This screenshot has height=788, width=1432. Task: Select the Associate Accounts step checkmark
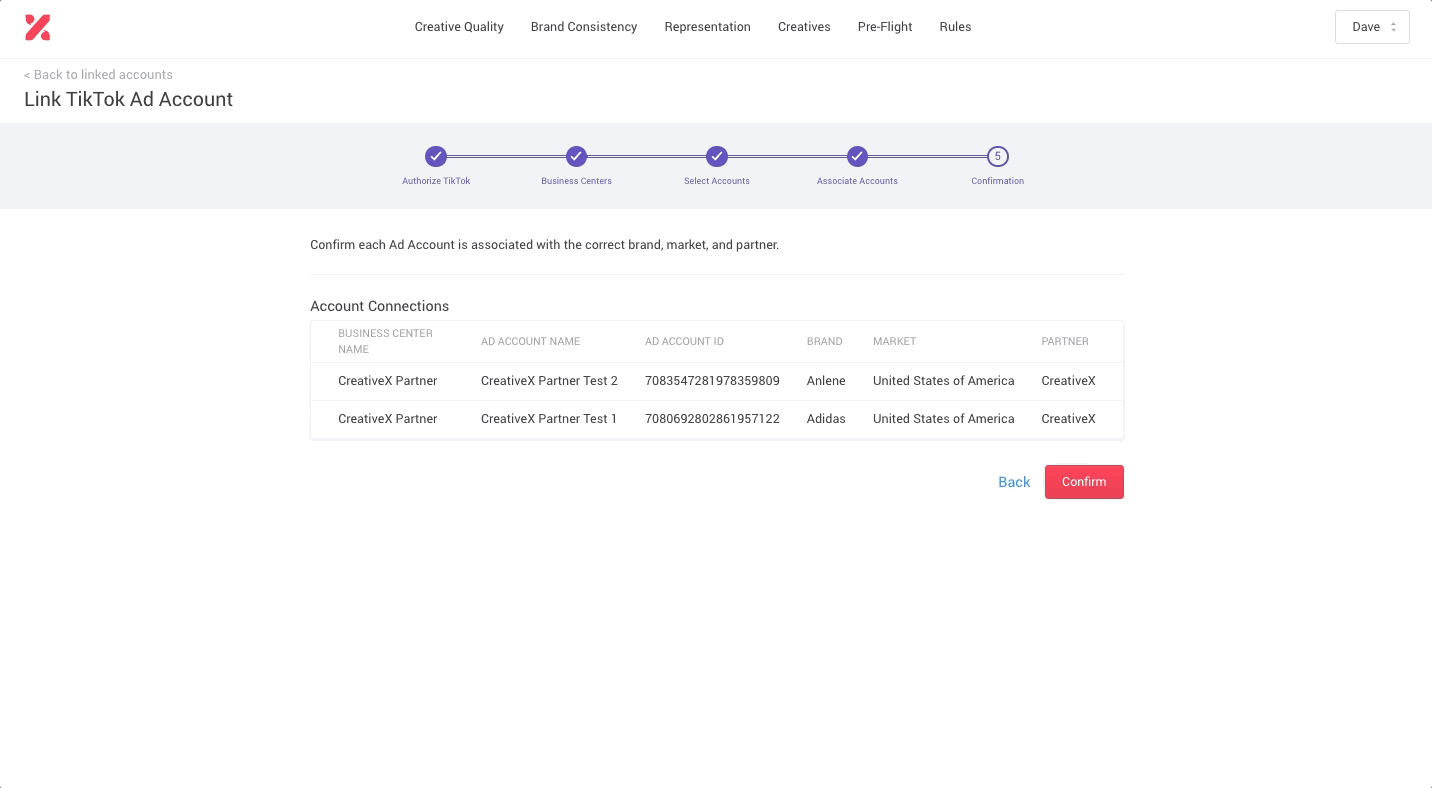[x=857, y=156]
